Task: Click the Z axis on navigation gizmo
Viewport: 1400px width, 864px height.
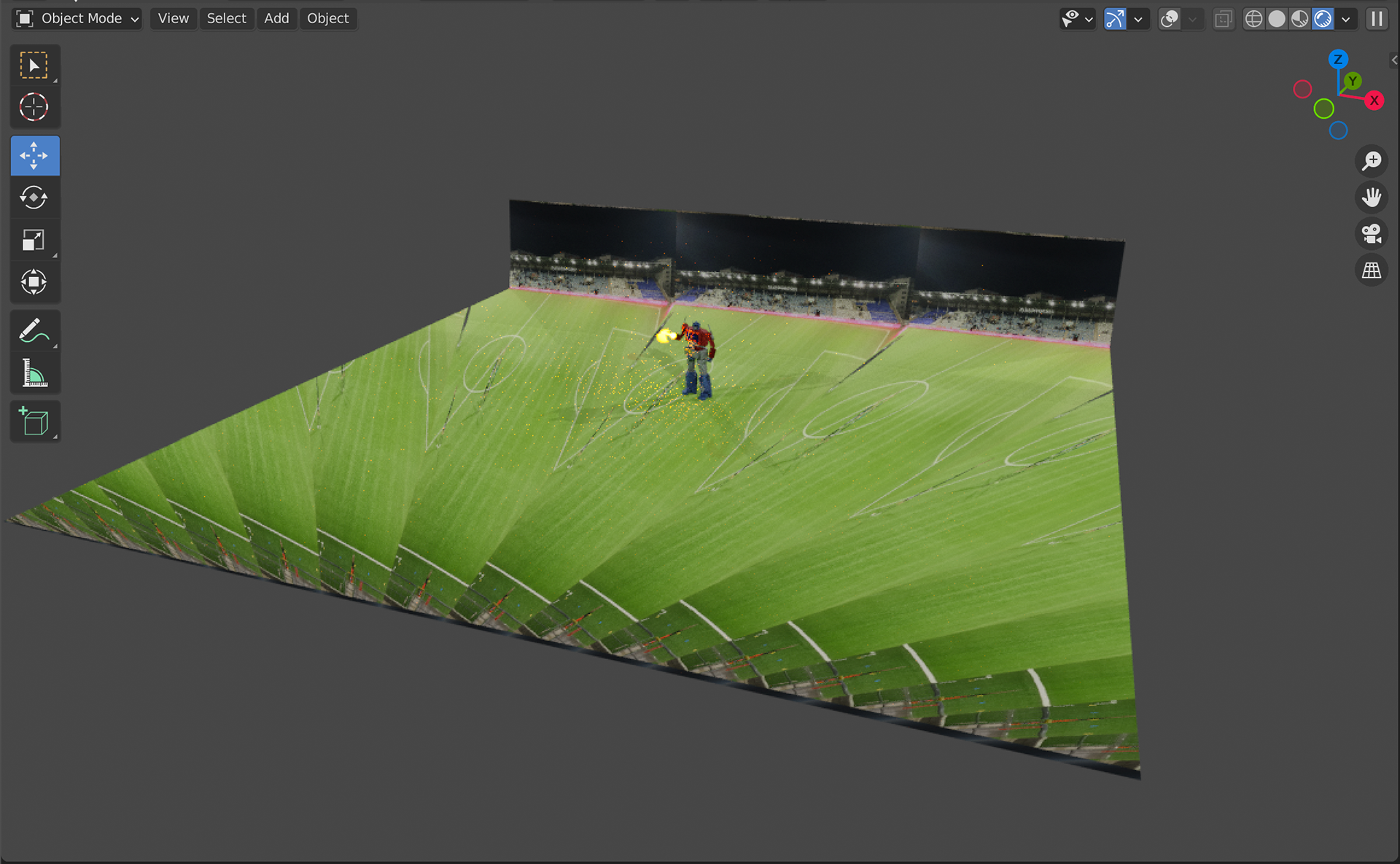Action: [x=1338, y=60]
